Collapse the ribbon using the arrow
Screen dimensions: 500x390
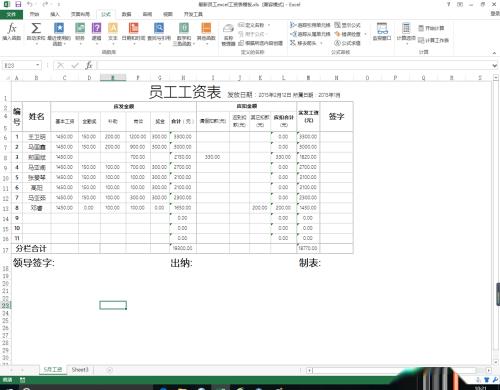(x=494, y=53)
